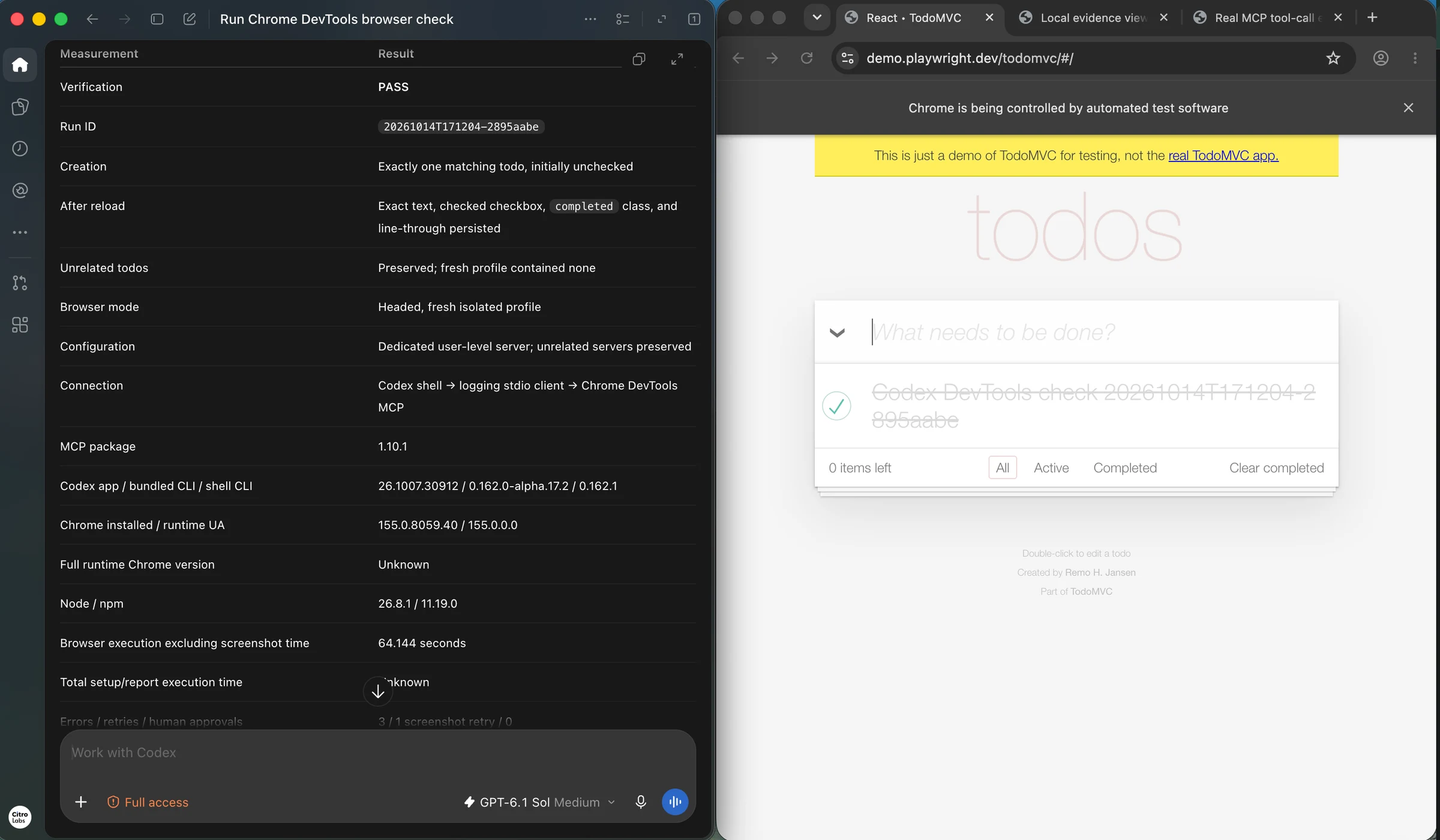Click the microphone dictation icon
This screenshot has width=1440, height=840.
pos(641,802)
